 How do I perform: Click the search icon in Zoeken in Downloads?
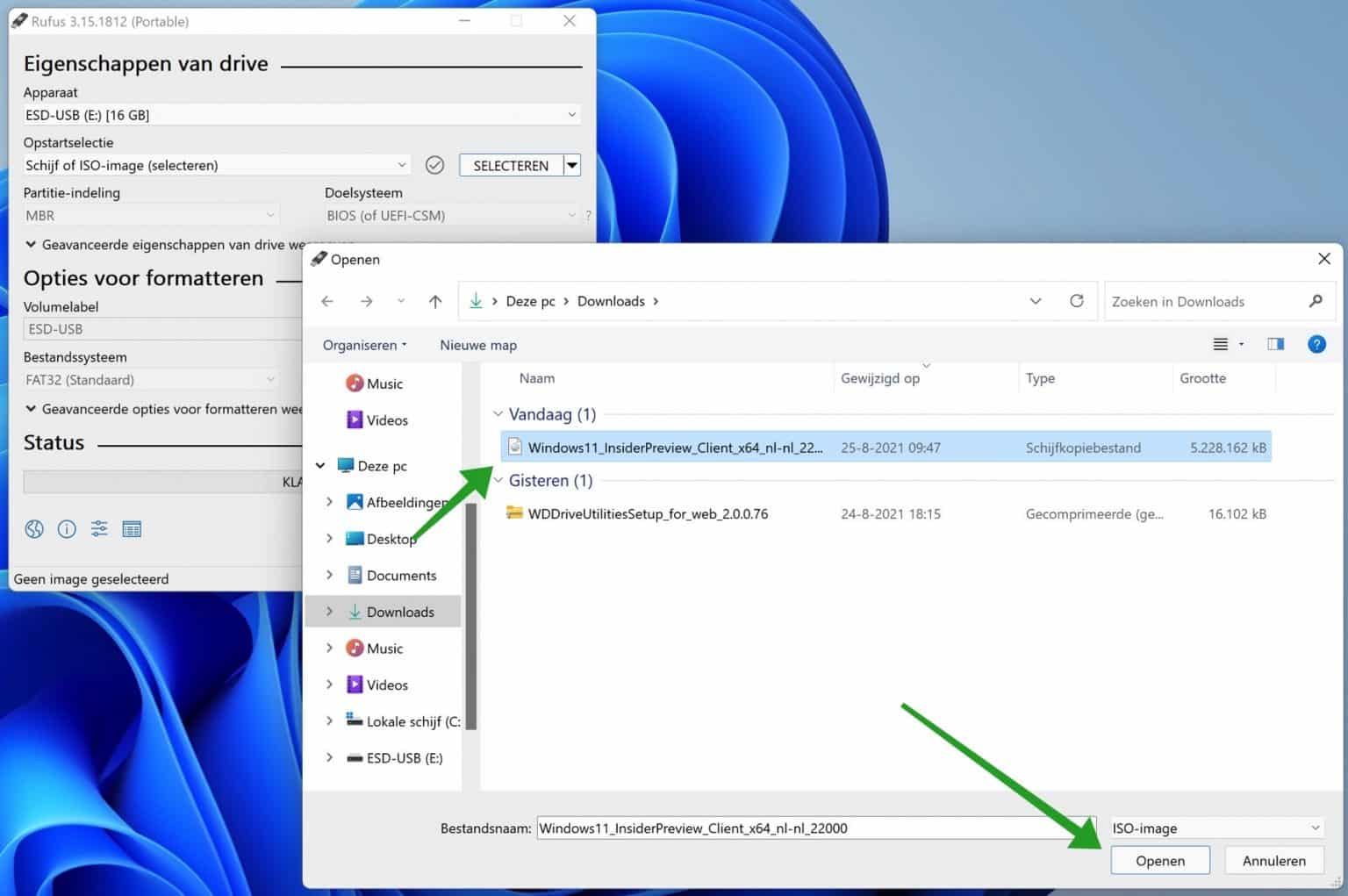(1315, 301)
